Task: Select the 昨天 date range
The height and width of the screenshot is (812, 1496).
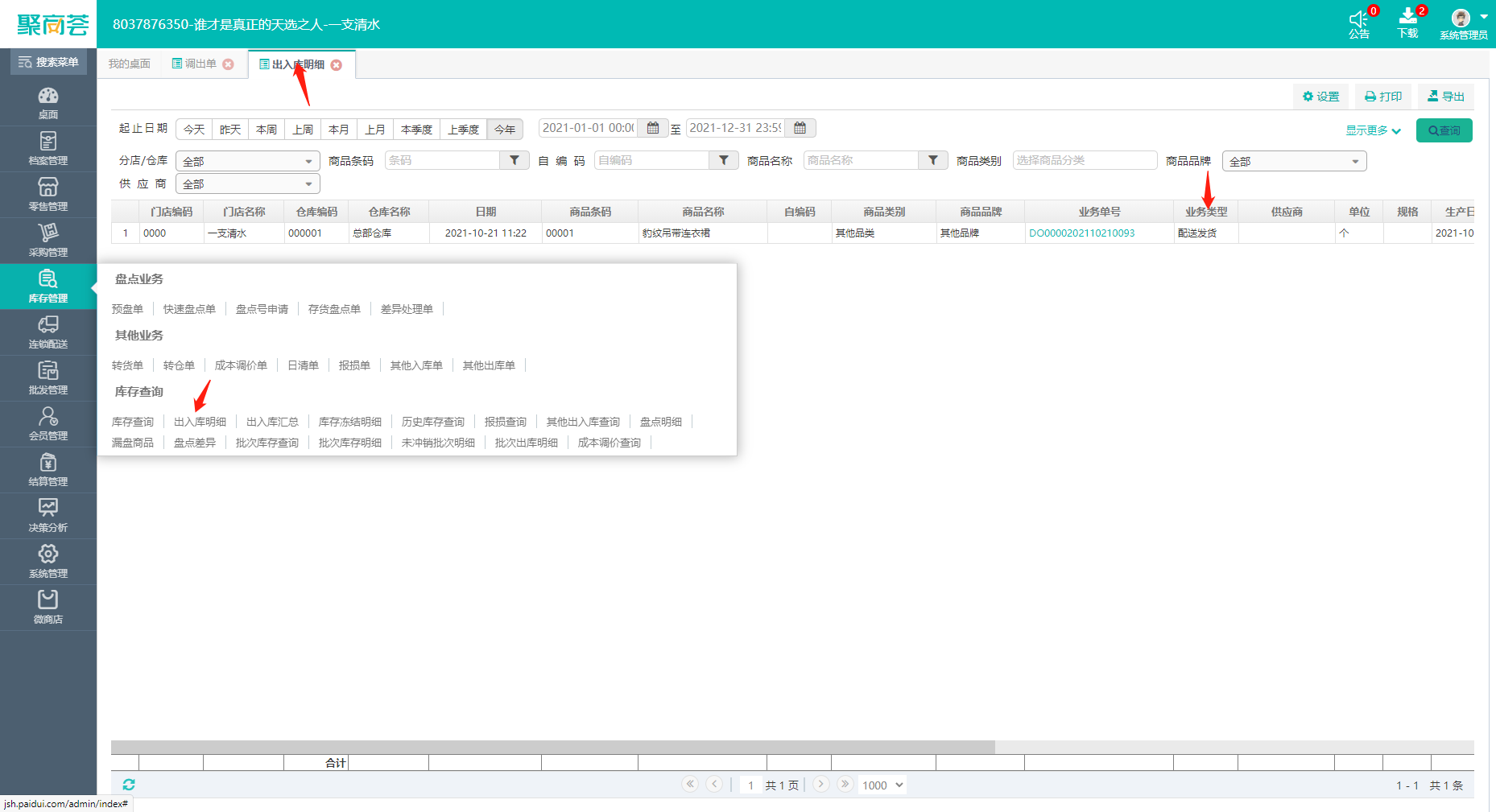Action: click(x=230, y=129)
